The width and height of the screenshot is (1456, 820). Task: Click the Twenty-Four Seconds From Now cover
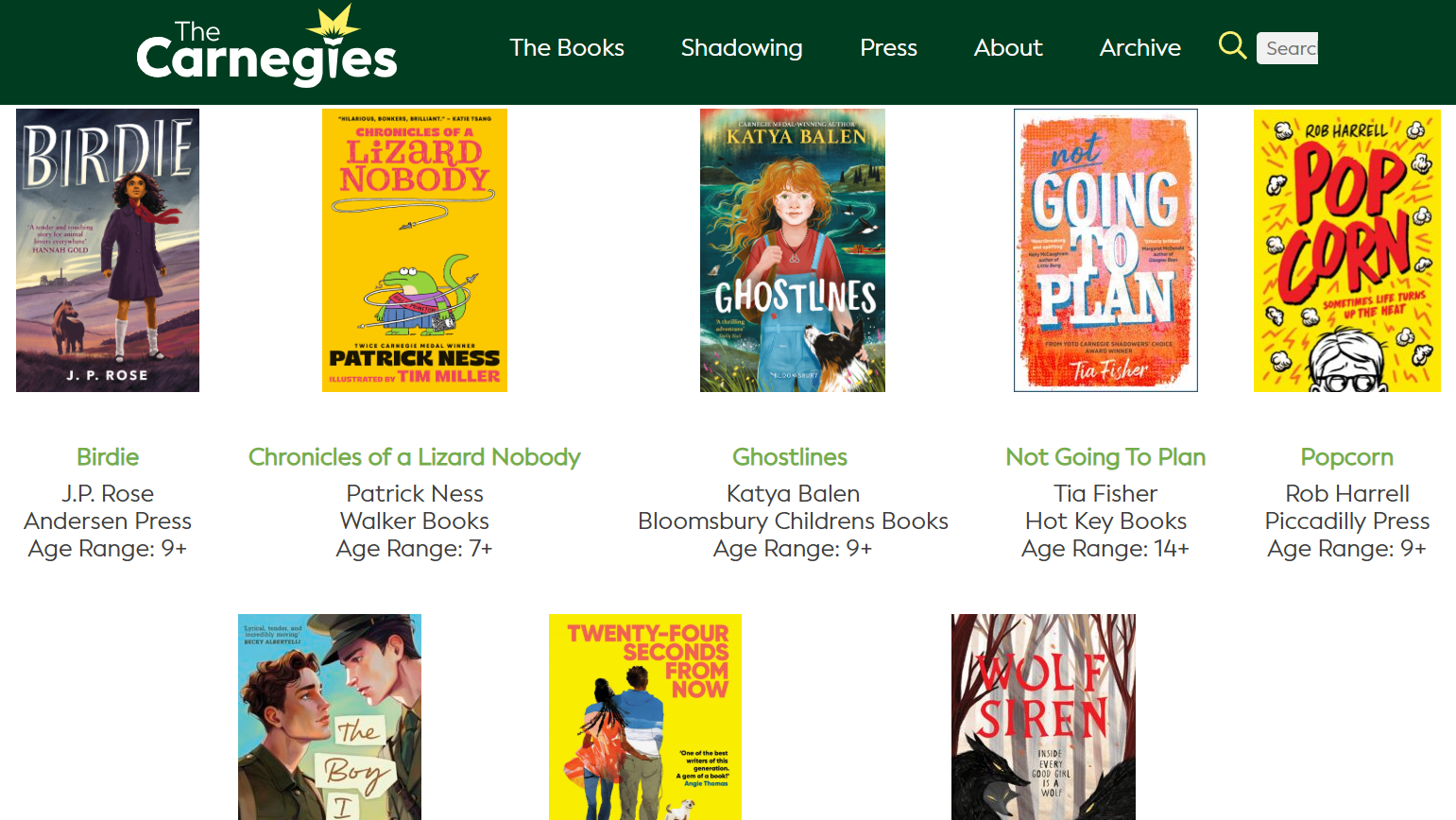point(645,717)
